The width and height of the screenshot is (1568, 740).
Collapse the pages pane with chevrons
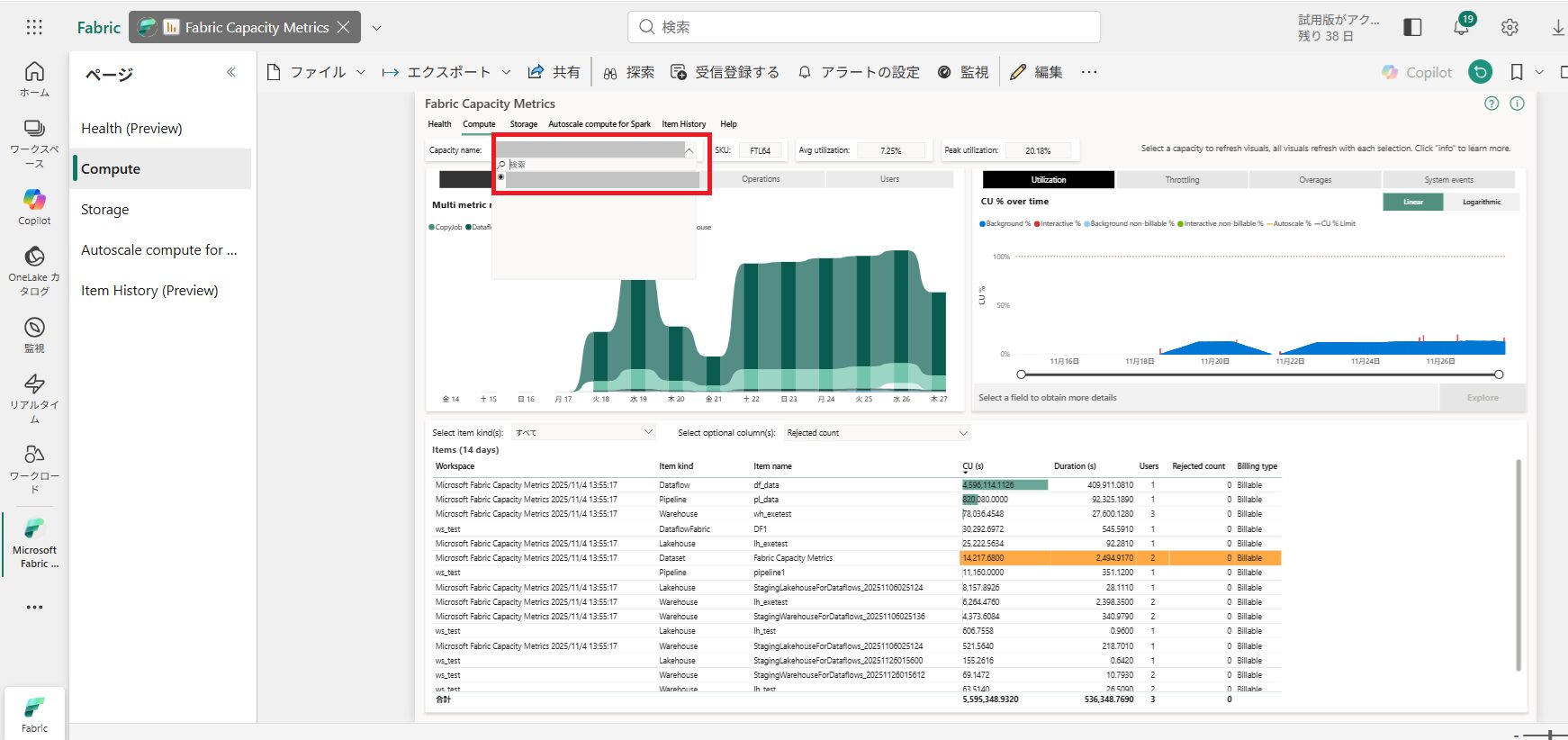click(x=231, y=72)
